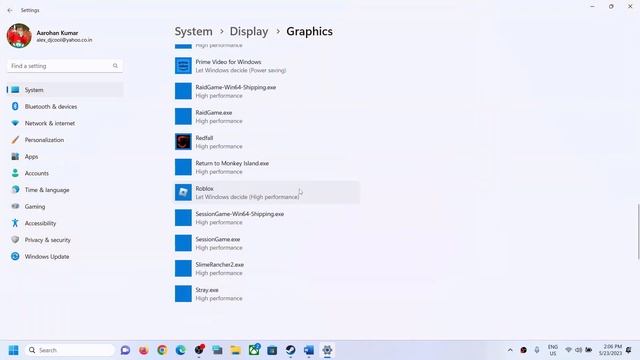Click the Prime Video app icon
The width and height of the screenshot is (640, 360).
183,66
